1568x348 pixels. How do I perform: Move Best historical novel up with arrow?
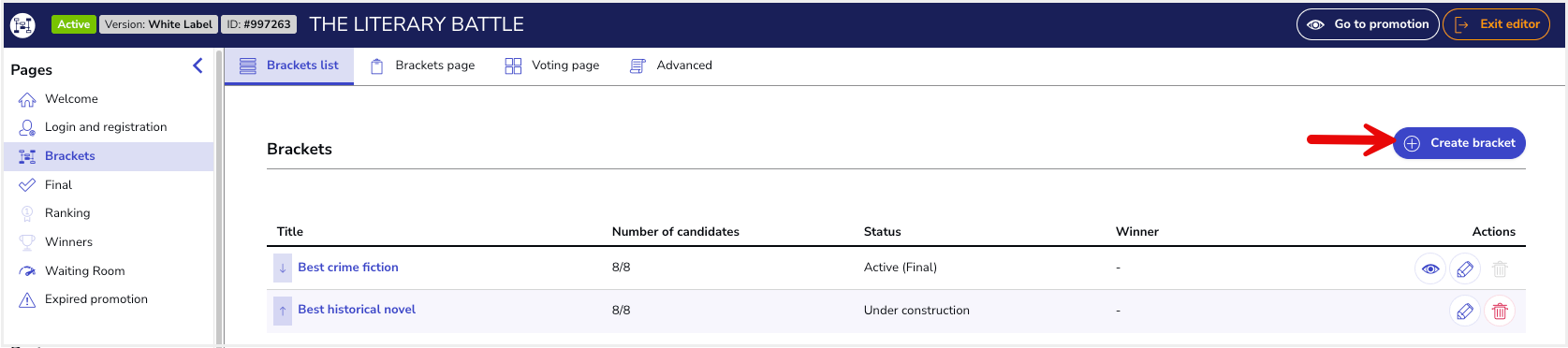(x=283, y=310)
